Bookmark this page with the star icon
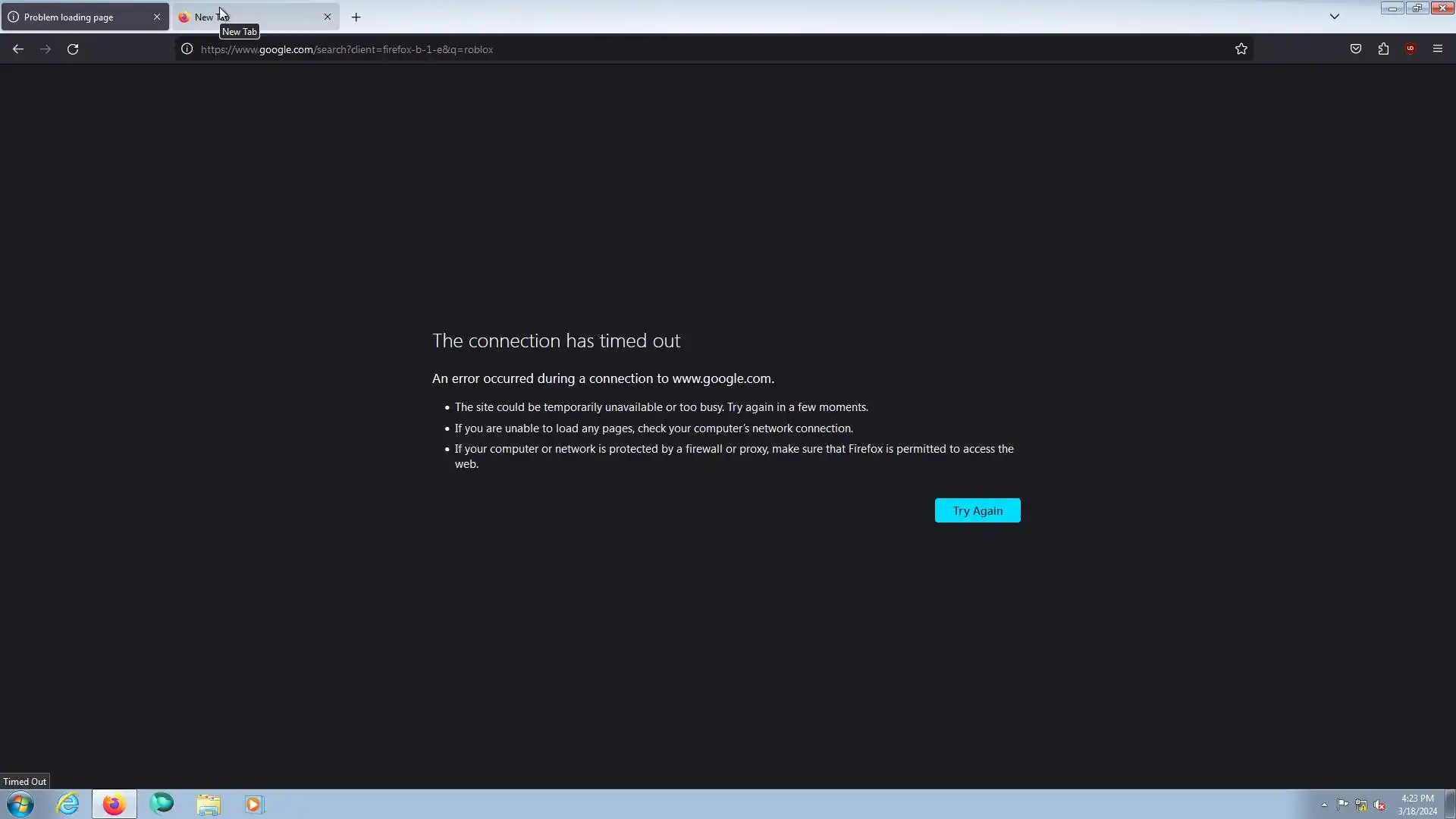The height and width of the screenshot is (819, 1456). tap(1241, 49)
